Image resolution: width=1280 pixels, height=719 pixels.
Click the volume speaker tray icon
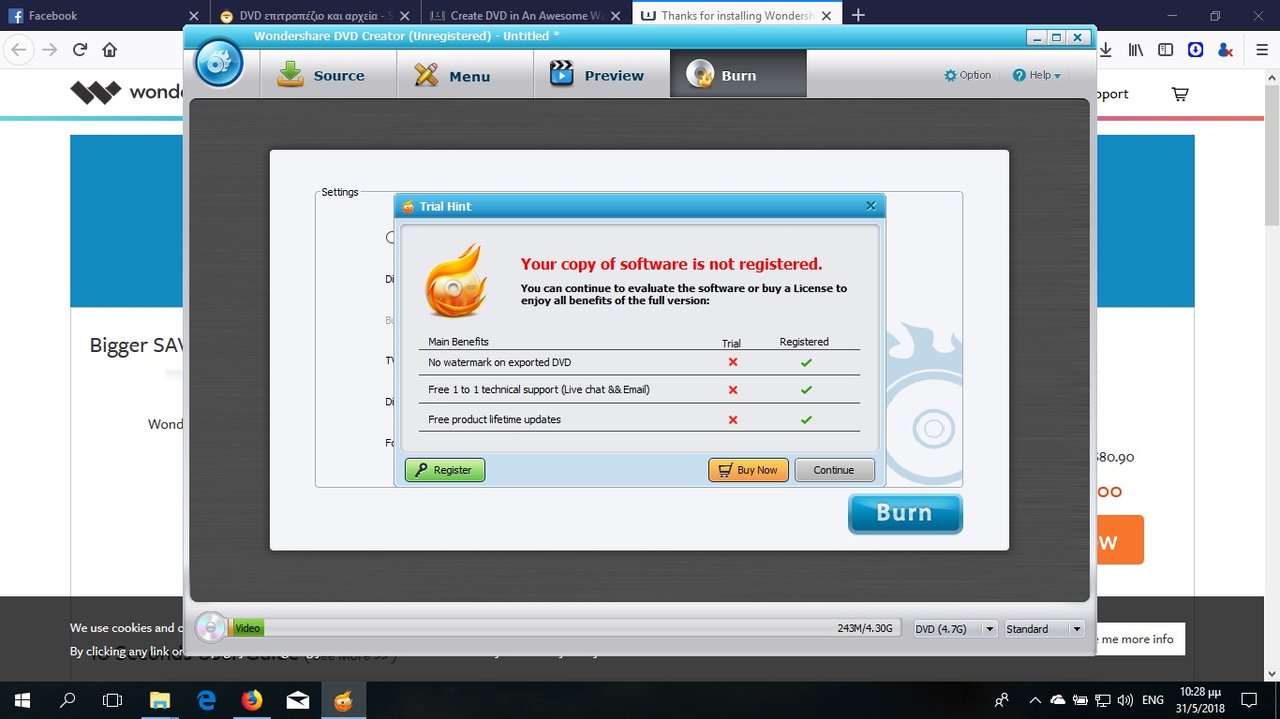(x=1125, y=700)
